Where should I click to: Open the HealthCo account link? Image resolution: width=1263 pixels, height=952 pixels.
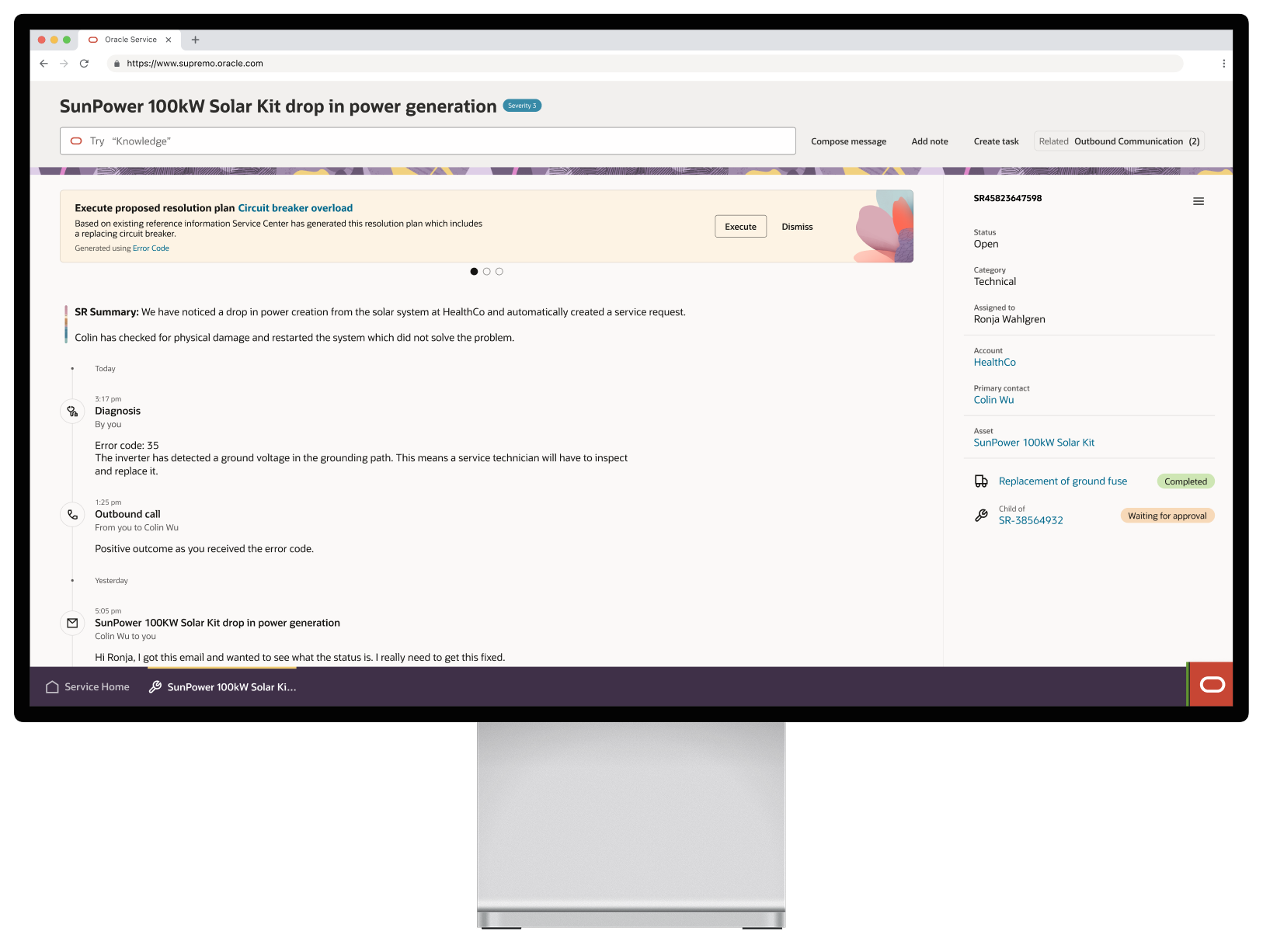(994, 363)
